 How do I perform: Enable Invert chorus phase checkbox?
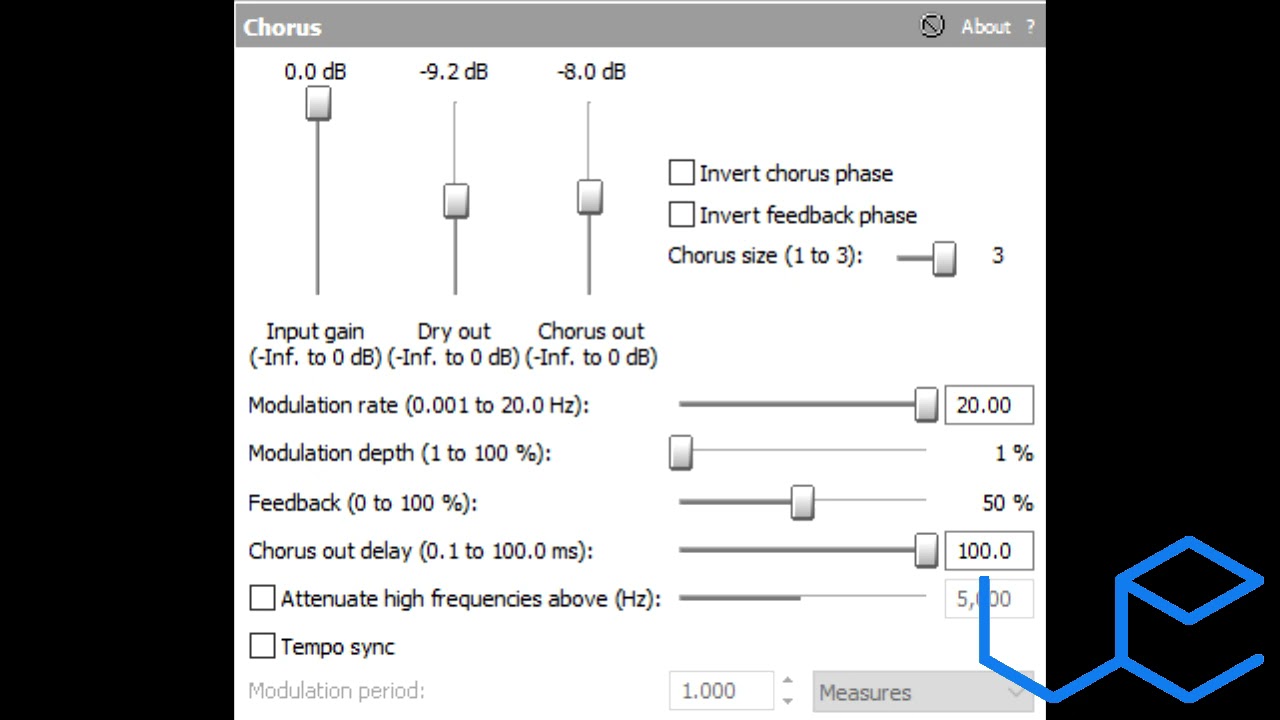click(682, 173)
